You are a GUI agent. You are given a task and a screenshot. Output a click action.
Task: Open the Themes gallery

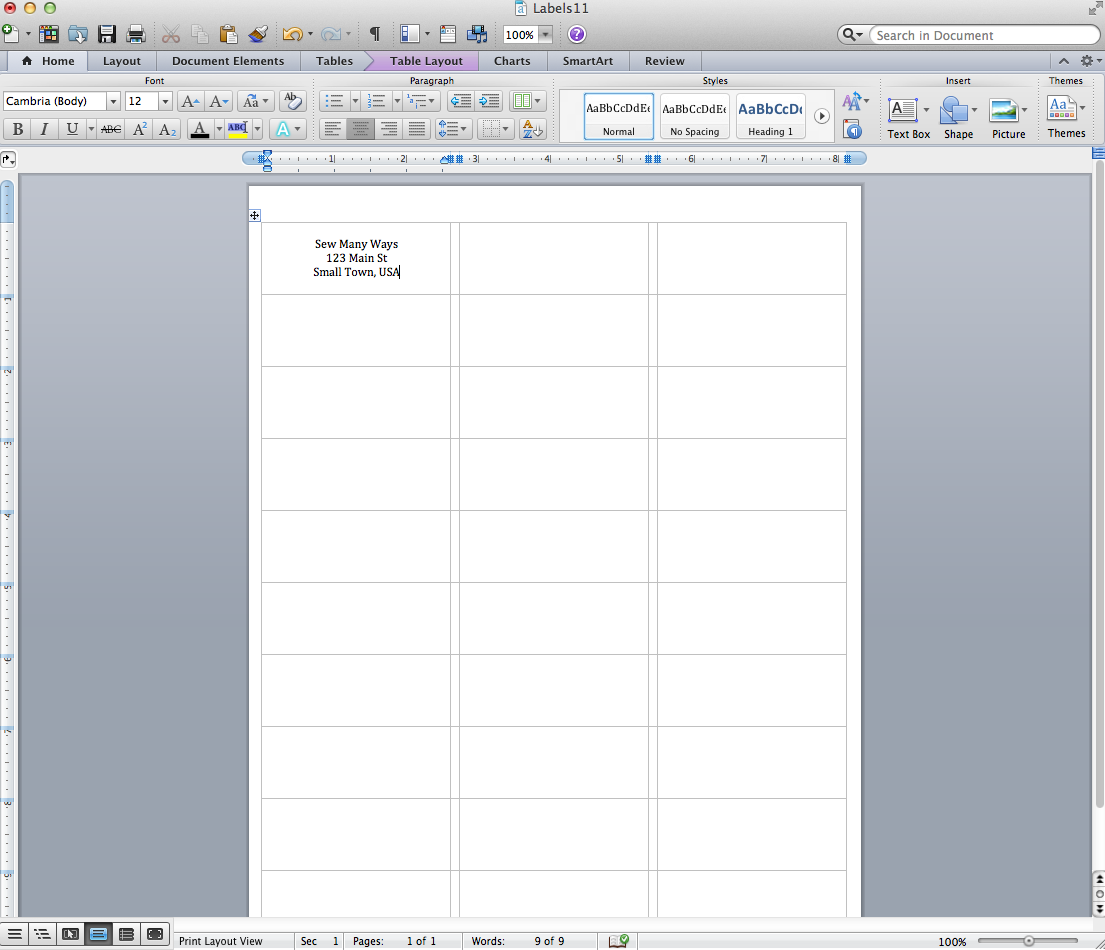[1066, 117]
